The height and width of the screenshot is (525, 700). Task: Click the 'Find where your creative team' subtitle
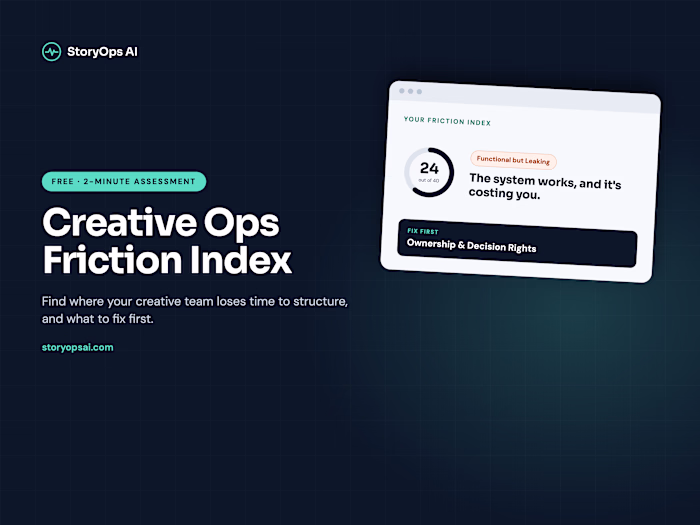(x=195, y=310)
